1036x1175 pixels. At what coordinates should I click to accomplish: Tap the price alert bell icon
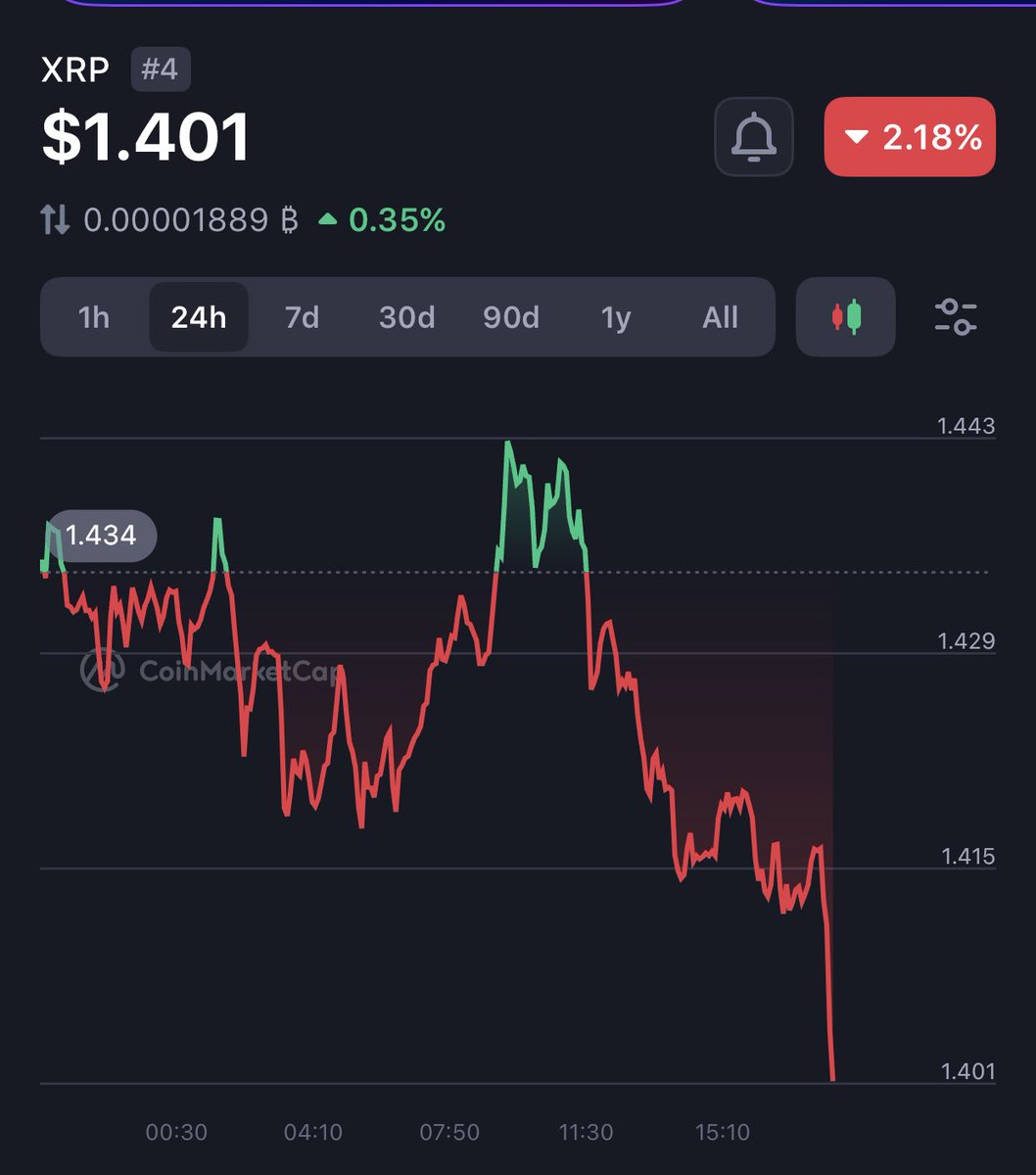[x=753, y=137]
